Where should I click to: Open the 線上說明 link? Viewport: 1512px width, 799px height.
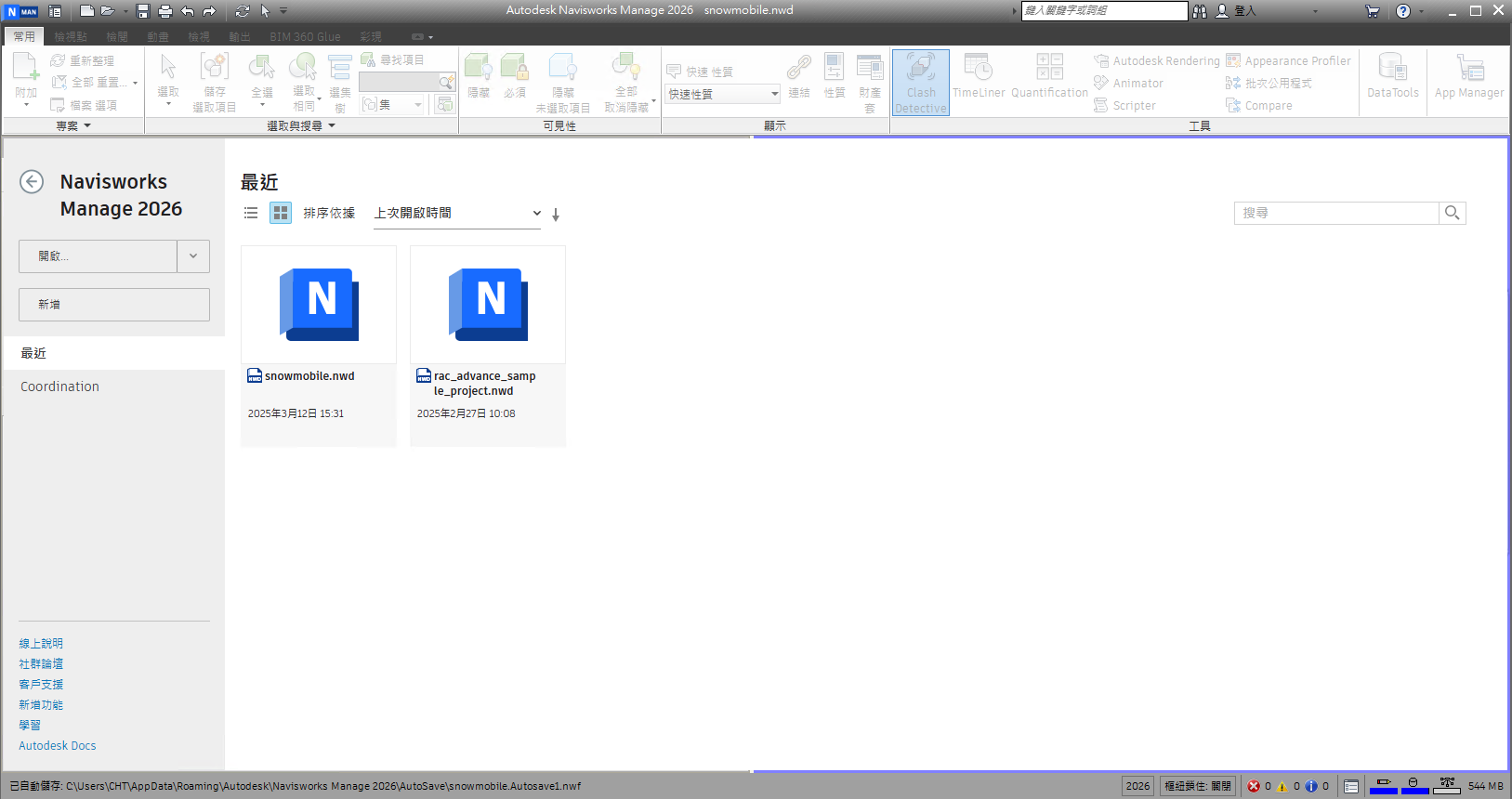coord(41,643)
